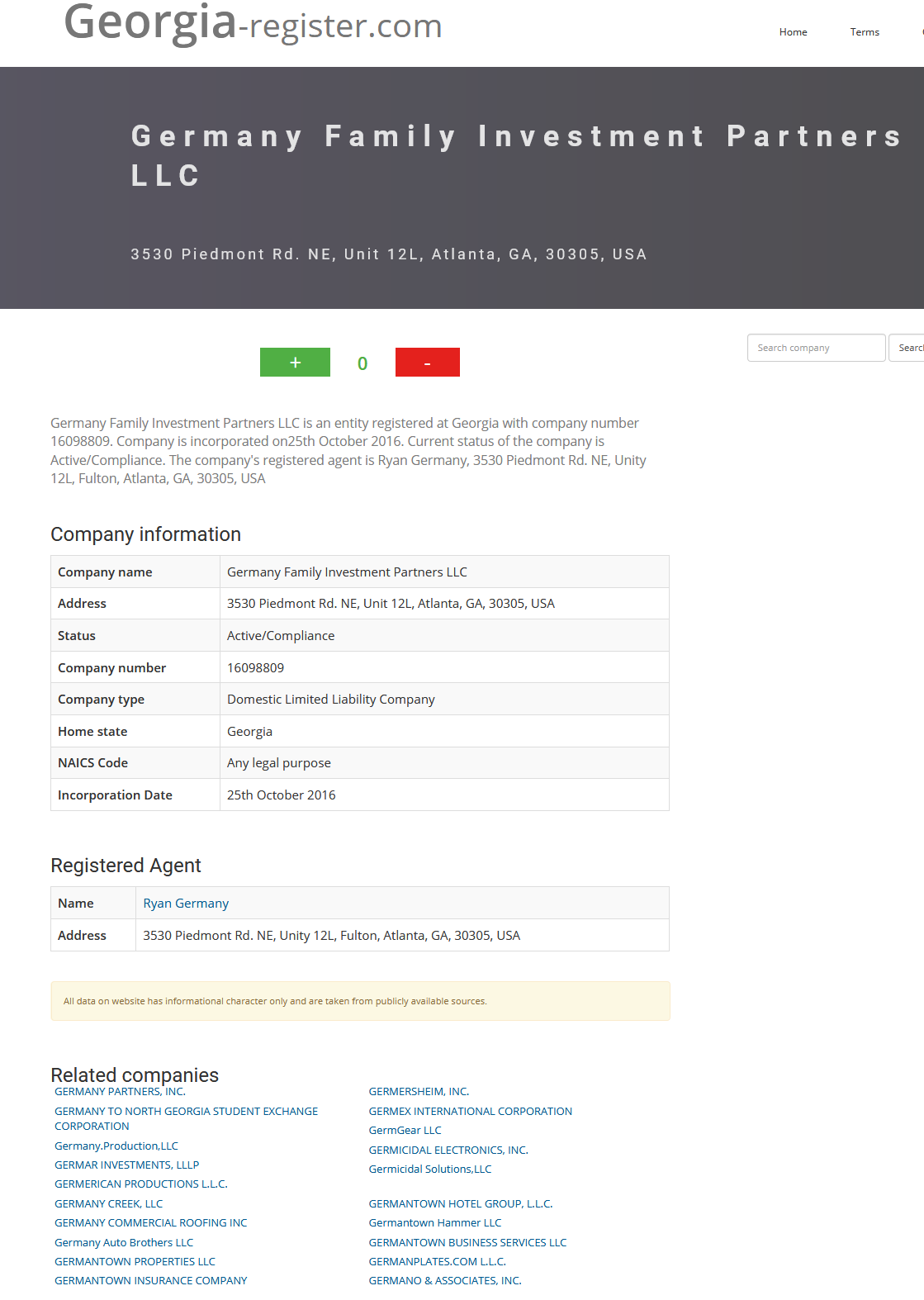Click the informational data disclaimer notice
Screen dimensions: 924x1300
pos(360,1001)
